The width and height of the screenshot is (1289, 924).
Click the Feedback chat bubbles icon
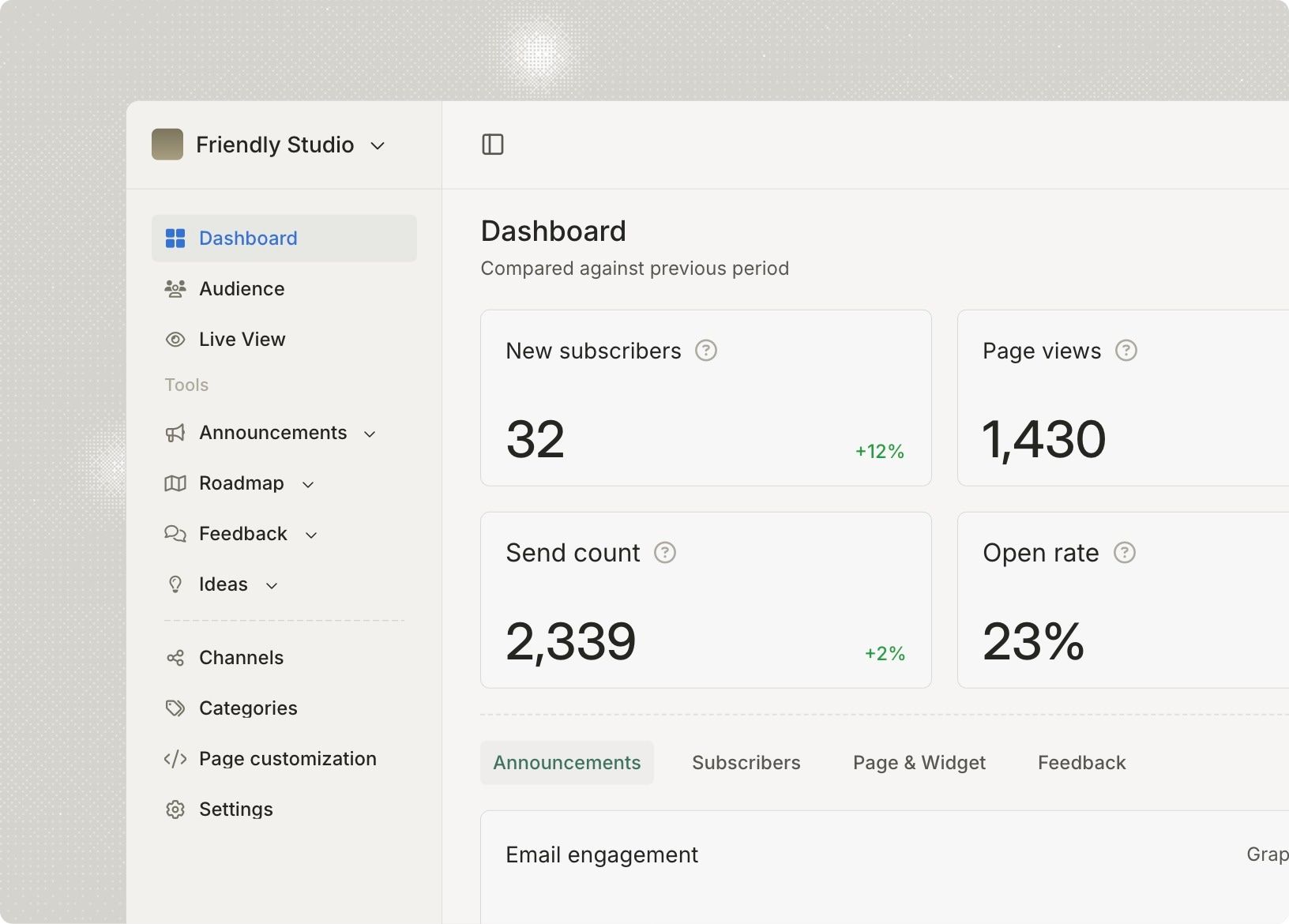pyautogui.click(x=175, y=534)
